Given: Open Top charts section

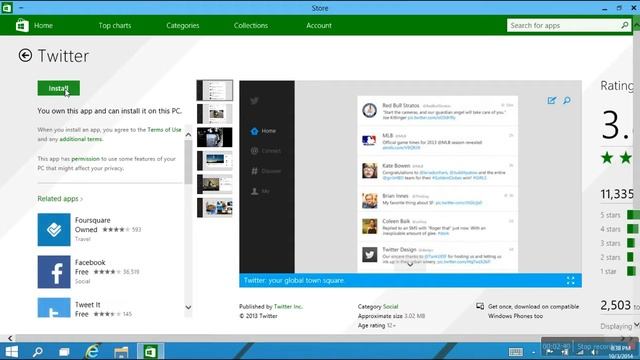Looking at the screenshot, I should tap(115, 25).
